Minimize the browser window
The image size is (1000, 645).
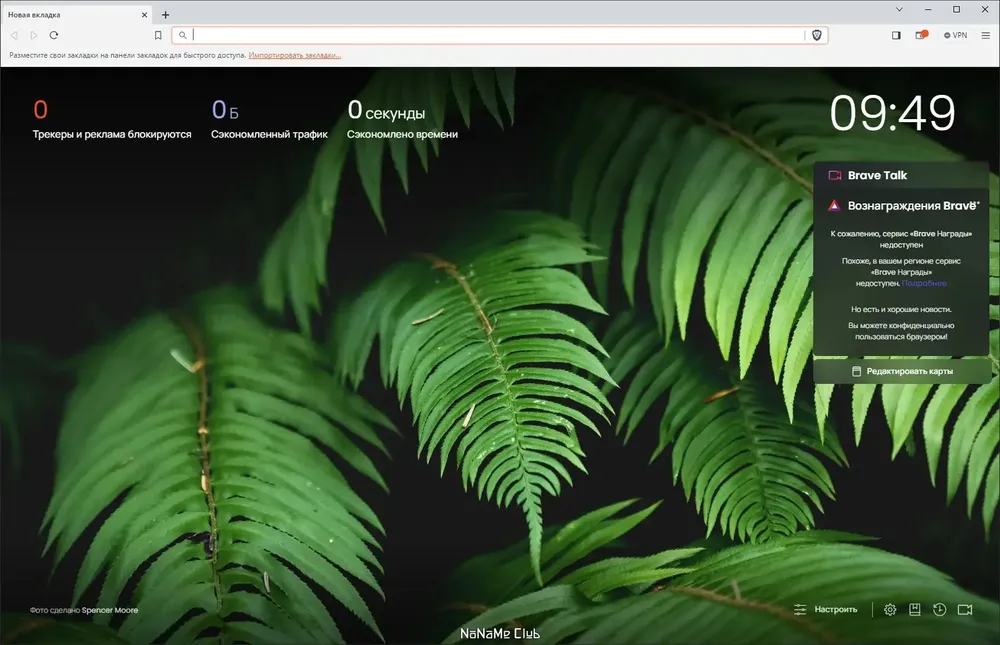click(x=928, y=10)
